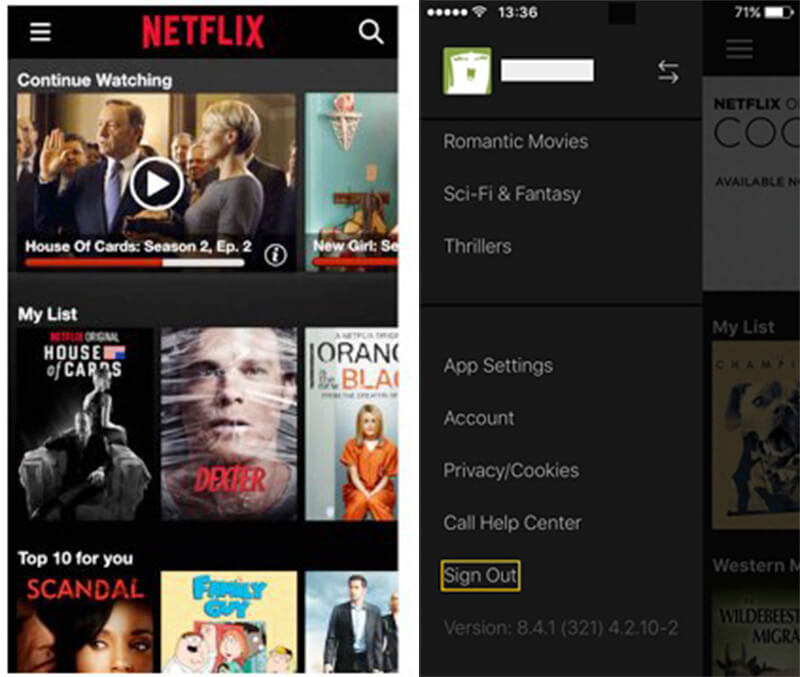Click Version 8.4.1 text
Image resolution: width=800 pixels, height=677 pixels.
[561, 628]
